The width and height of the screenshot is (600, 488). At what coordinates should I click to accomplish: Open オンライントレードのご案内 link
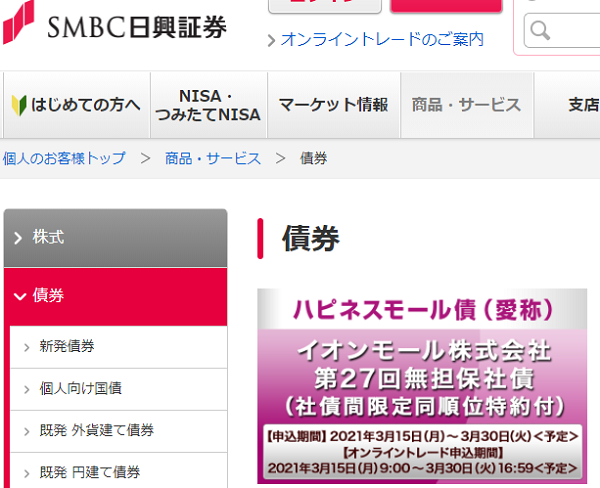pos(382,39)
